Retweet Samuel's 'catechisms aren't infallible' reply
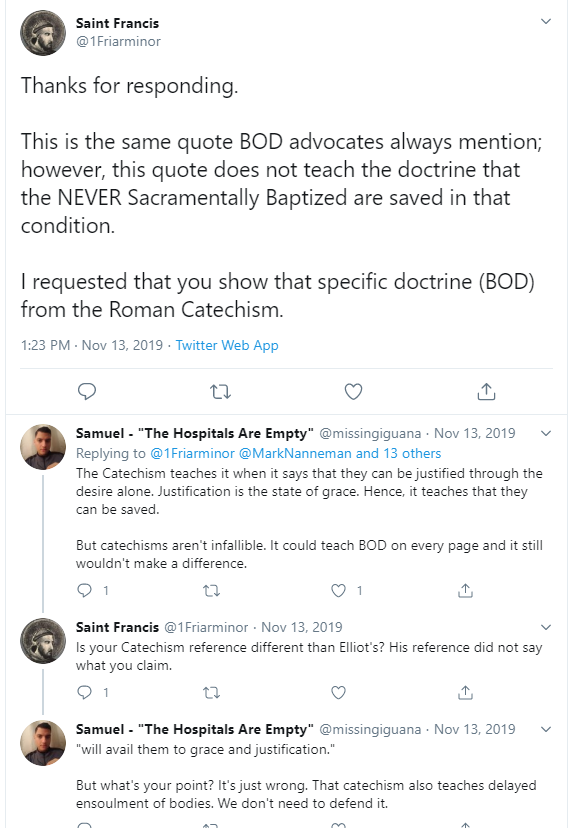569x828 pixels. pos(212,590)
